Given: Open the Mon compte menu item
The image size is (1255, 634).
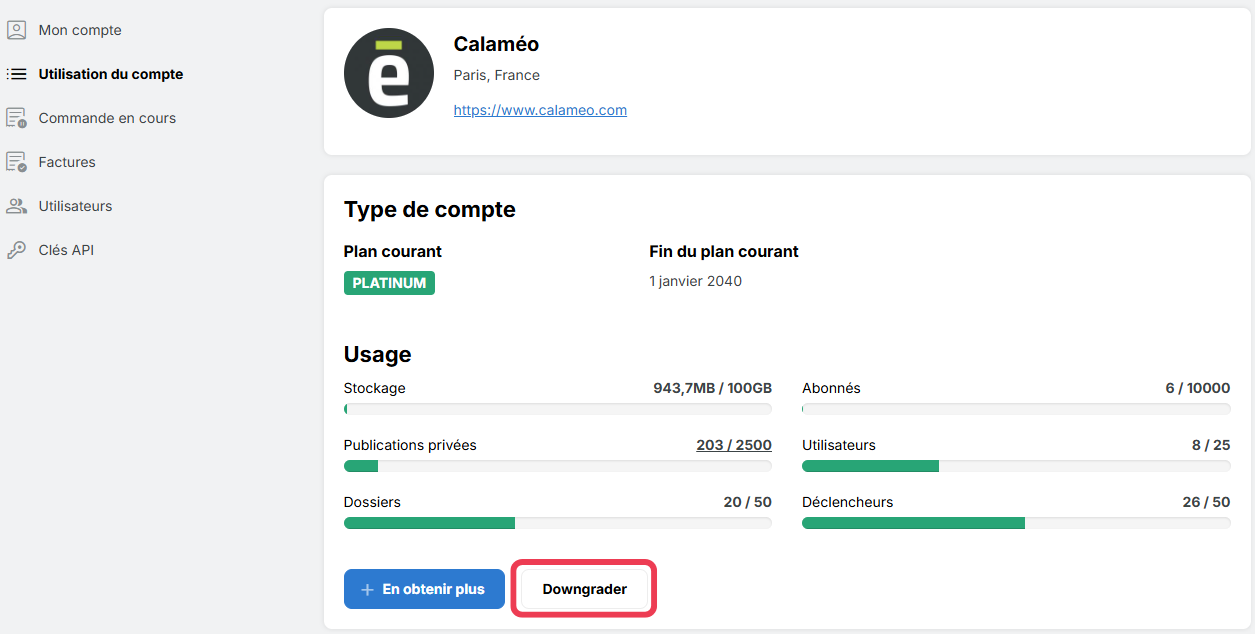Looking at the screenshot, I should pos(80,30).
